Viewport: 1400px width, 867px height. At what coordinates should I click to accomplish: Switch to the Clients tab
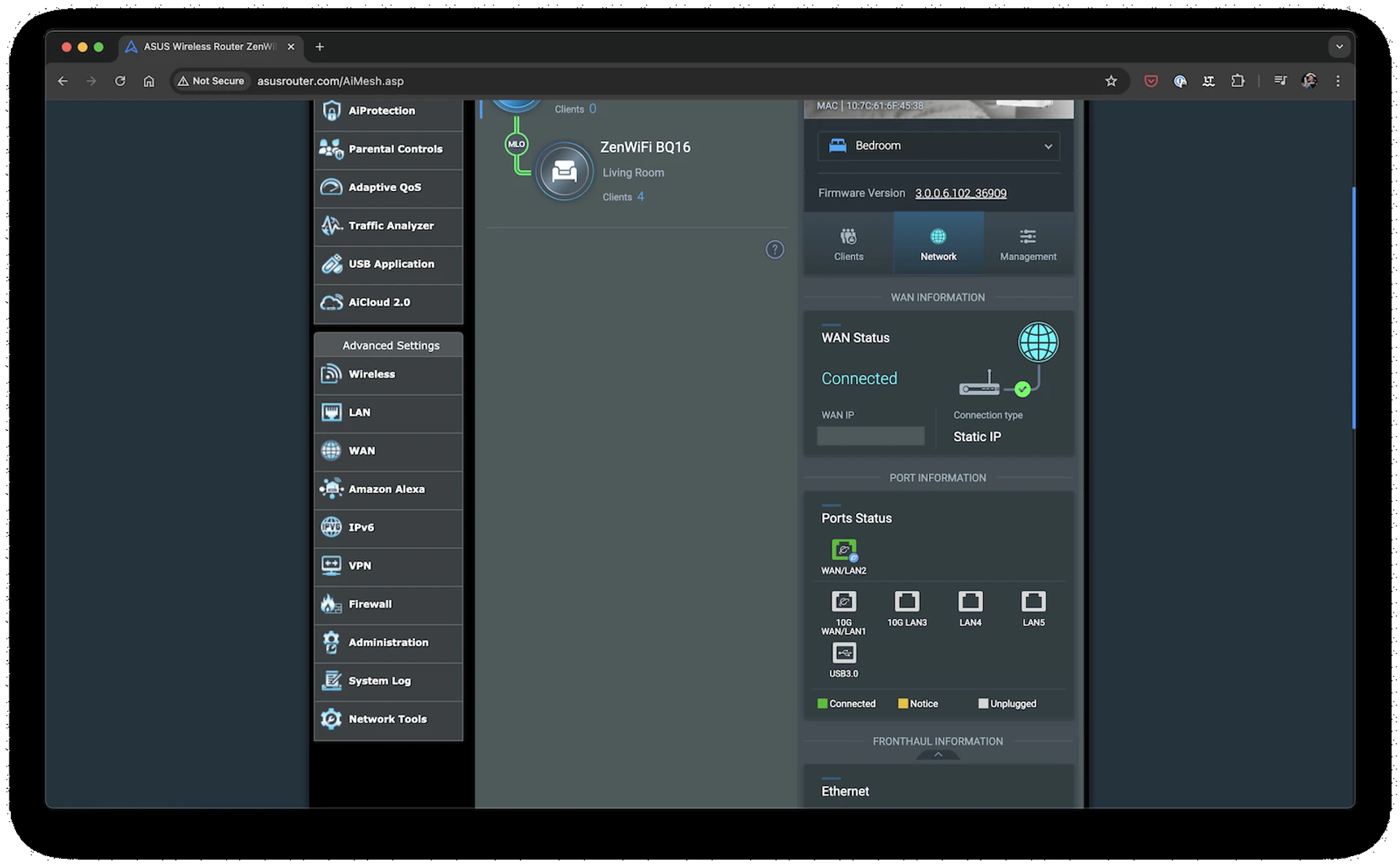tap(848, 244)
